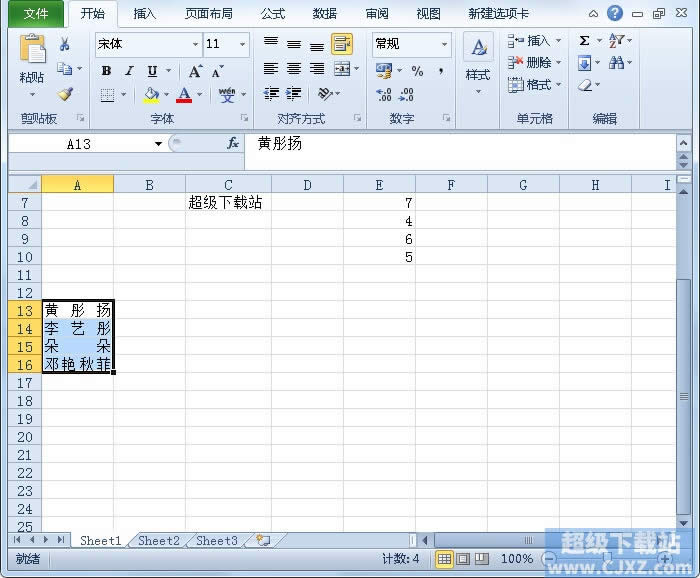The image size is (700, 578).
Task: Click the Paste (粘贴) button
Action: (x=32, y=60)
